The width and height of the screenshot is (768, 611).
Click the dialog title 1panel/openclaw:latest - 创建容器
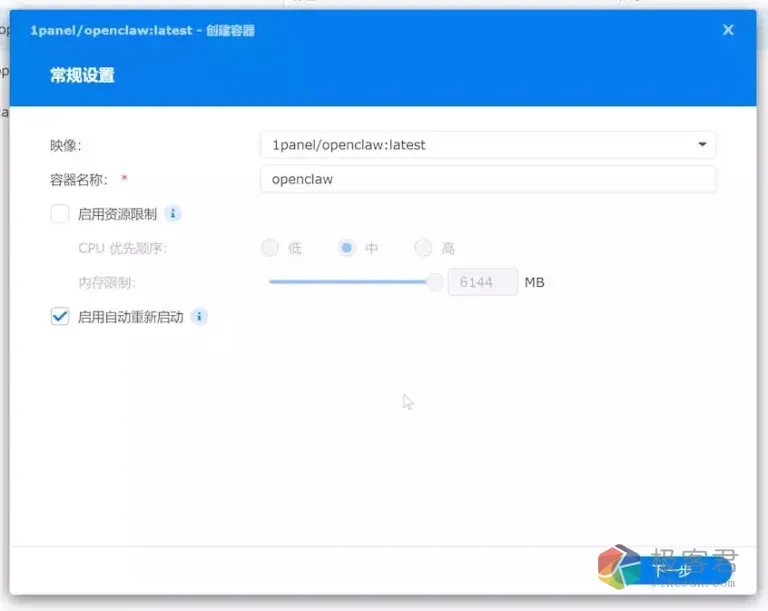coord(142,31)
